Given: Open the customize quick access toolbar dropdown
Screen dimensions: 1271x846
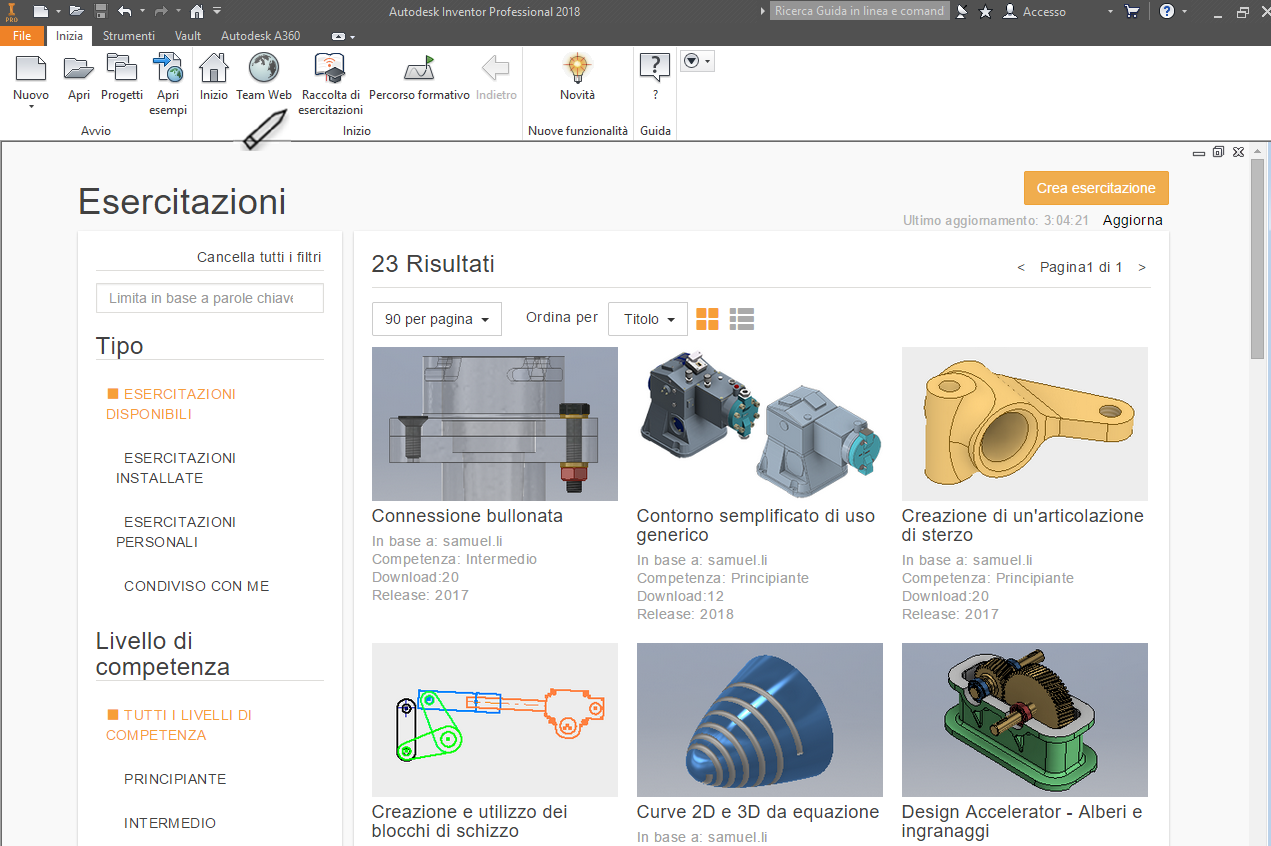Looking at the screenshot, I should 217,11.
